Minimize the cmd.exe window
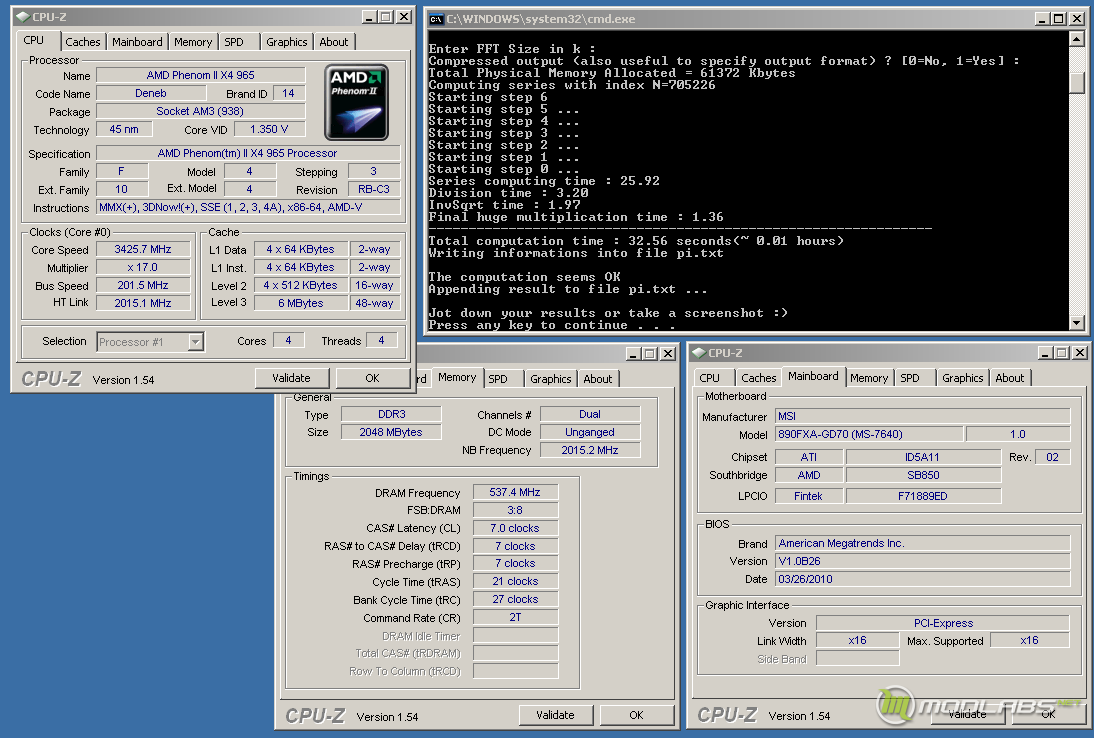This screenshot has width=1094, height=738. coord(1042,19)
